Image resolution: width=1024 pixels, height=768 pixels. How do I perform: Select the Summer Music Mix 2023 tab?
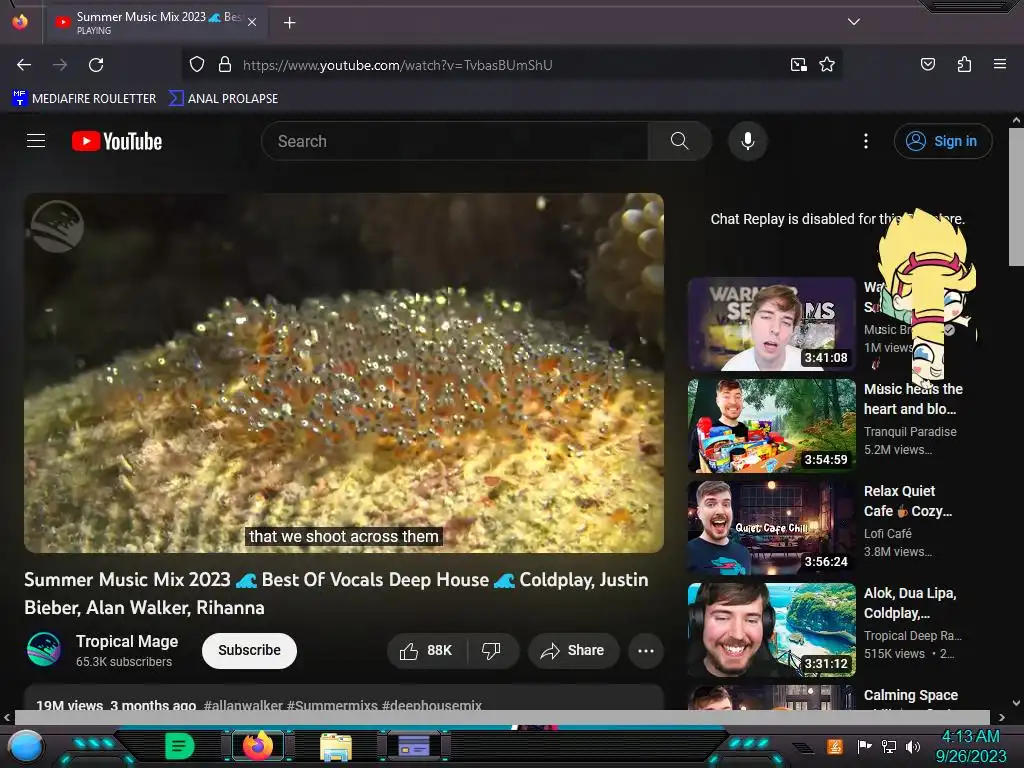coord(155,23)
